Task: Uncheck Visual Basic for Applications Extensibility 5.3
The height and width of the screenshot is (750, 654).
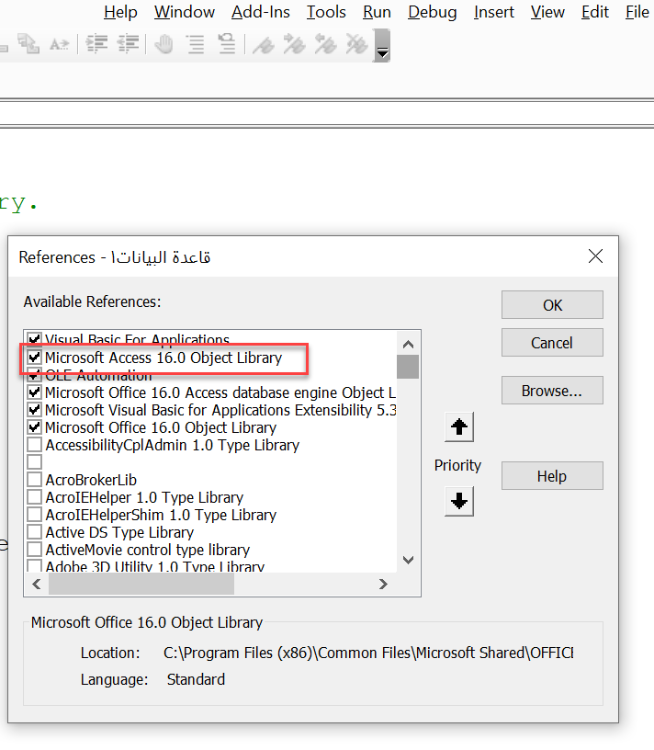Action: 34,410
